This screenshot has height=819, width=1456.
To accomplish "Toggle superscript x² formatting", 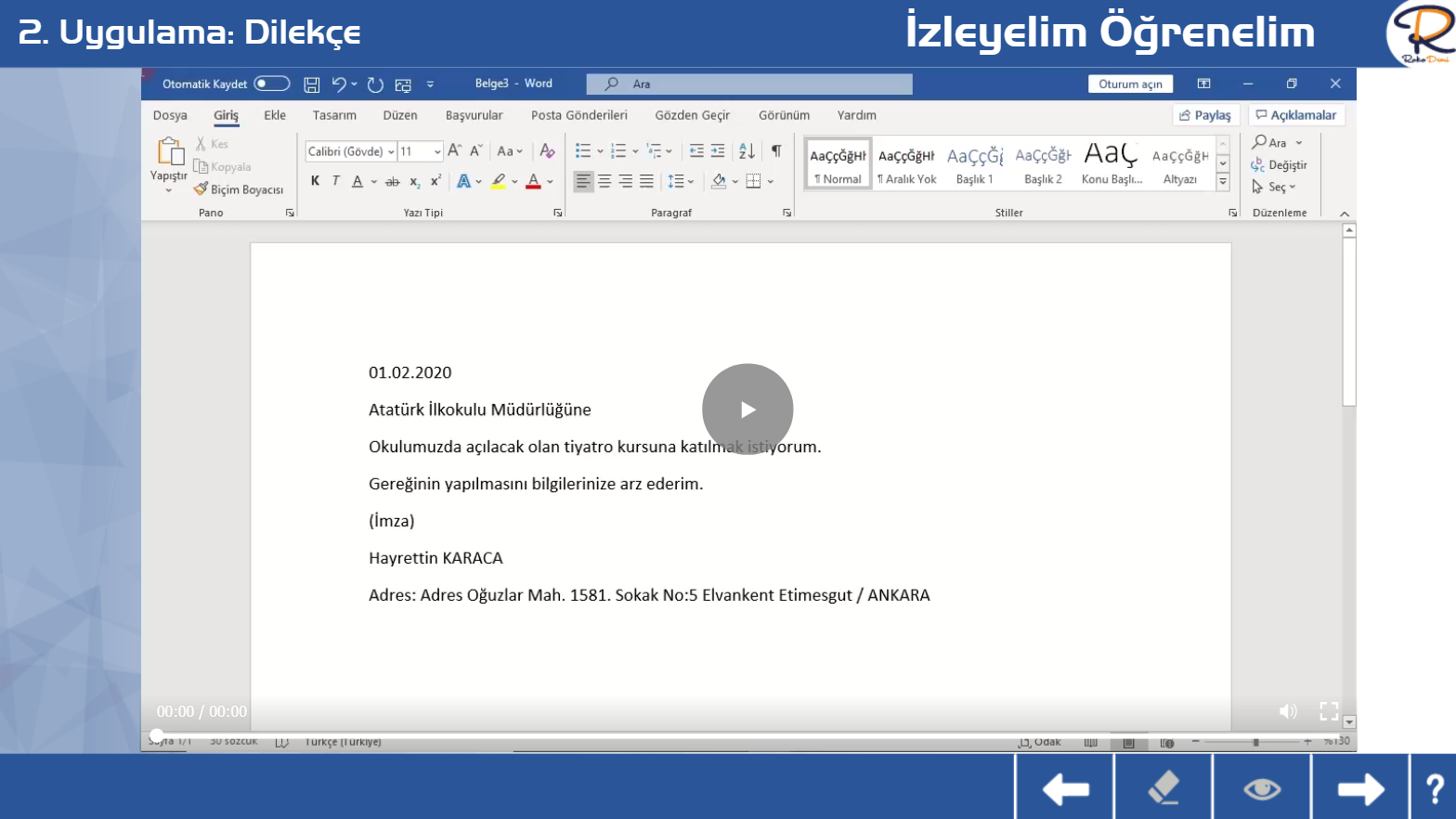I will 435,181.
